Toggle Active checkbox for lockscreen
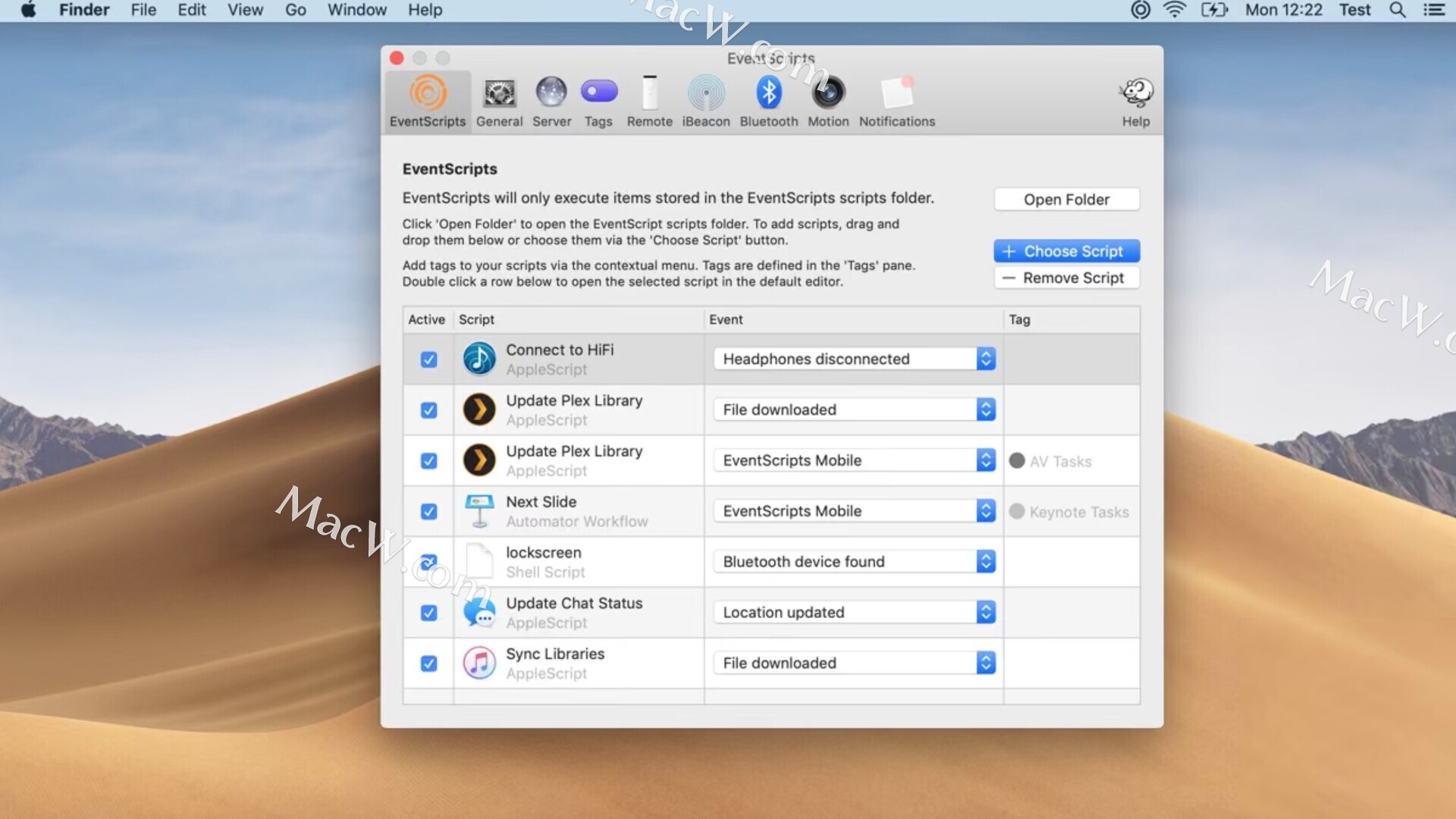 pos(428,562)
